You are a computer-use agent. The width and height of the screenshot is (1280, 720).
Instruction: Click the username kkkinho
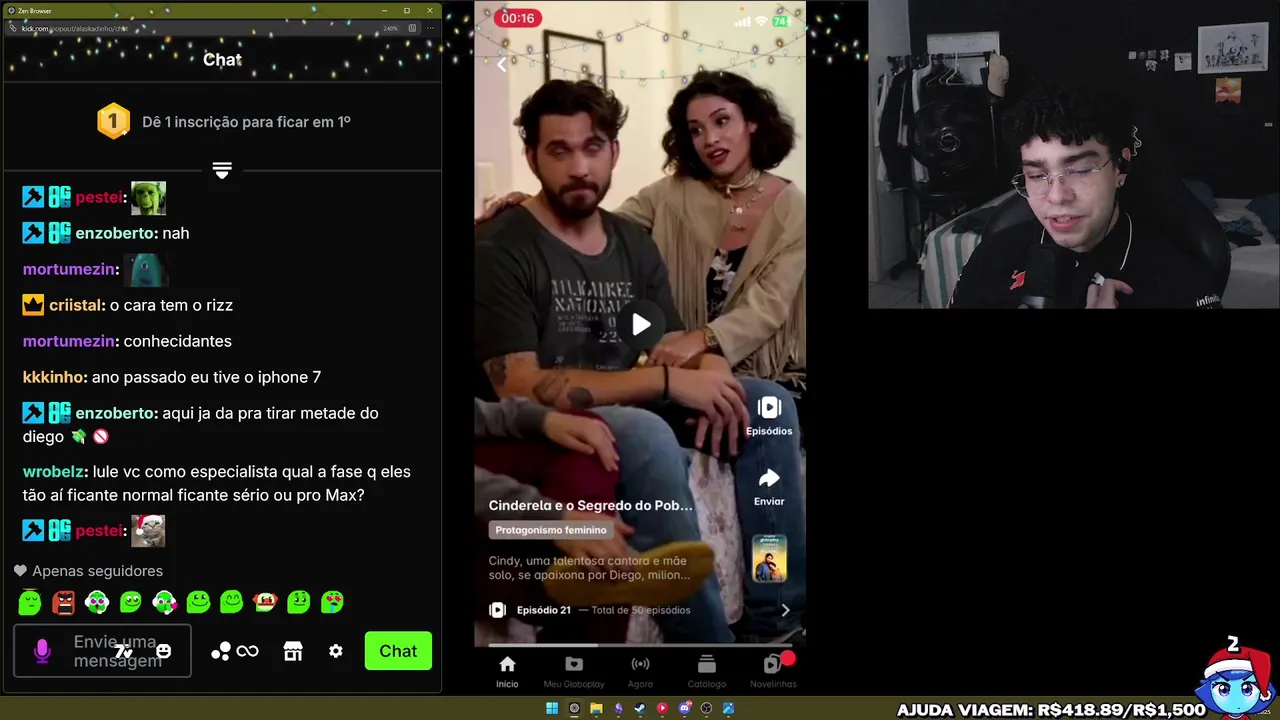click(55, 377)
